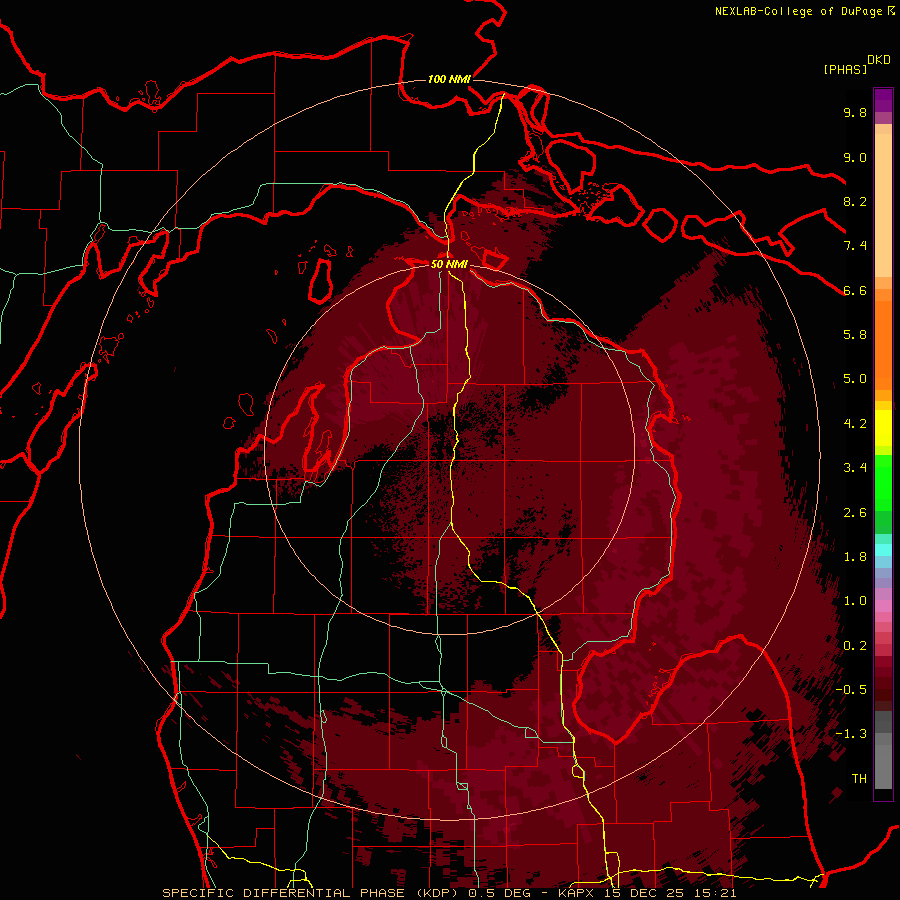Click the 1.0 value on color scale

855,601
